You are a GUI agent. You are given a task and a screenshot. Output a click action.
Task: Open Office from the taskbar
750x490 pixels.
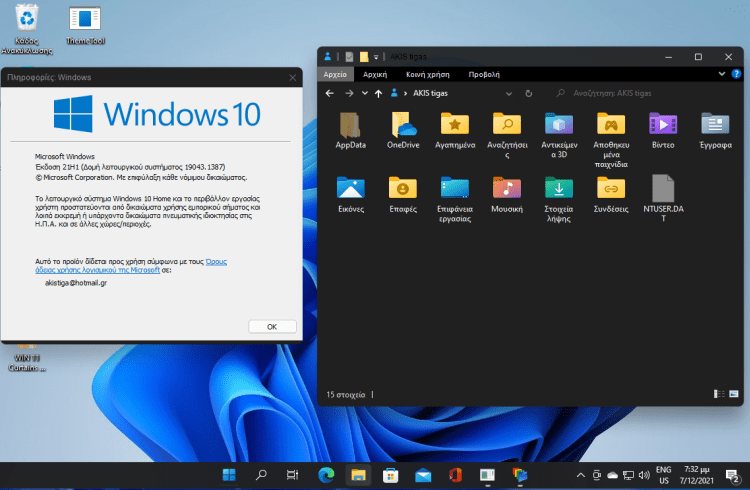pos(455,475)
